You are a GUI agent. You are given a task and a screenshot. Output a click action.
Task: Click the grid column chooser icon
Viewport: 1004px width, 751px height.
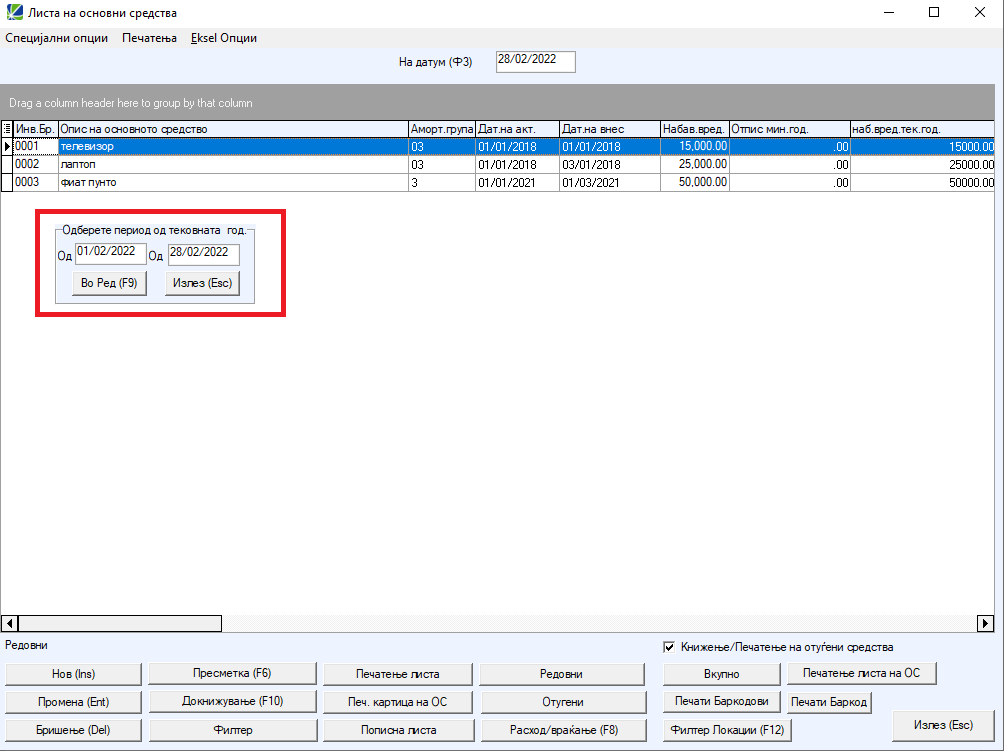pos(7,129)
